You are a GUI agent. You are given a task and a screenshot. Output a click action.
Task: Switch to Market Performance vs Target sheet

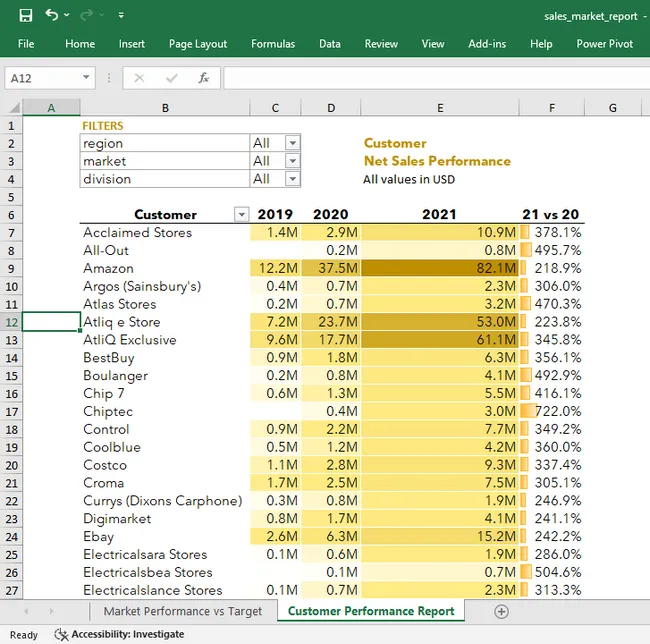[182, 611]
